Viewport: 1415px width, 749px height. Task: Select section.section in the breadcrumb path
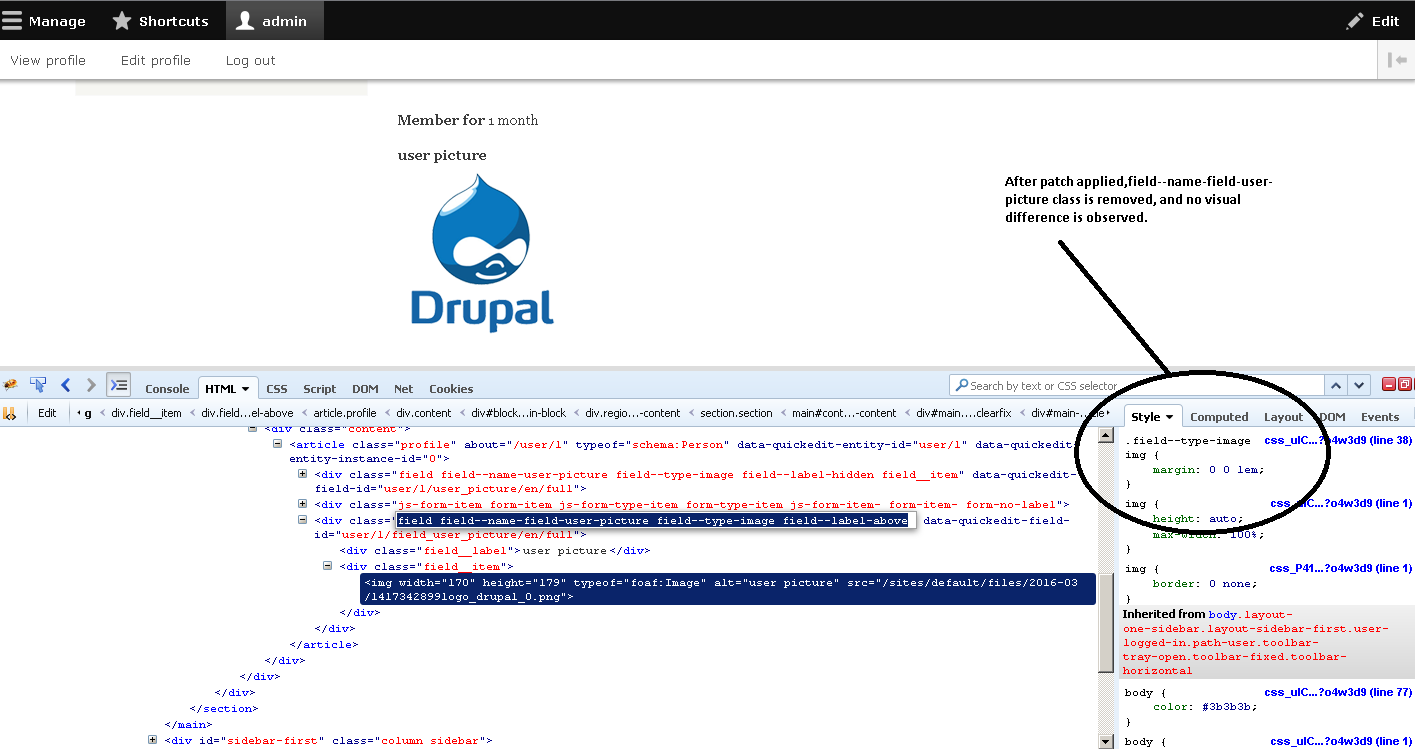click(x=736, y=413)
